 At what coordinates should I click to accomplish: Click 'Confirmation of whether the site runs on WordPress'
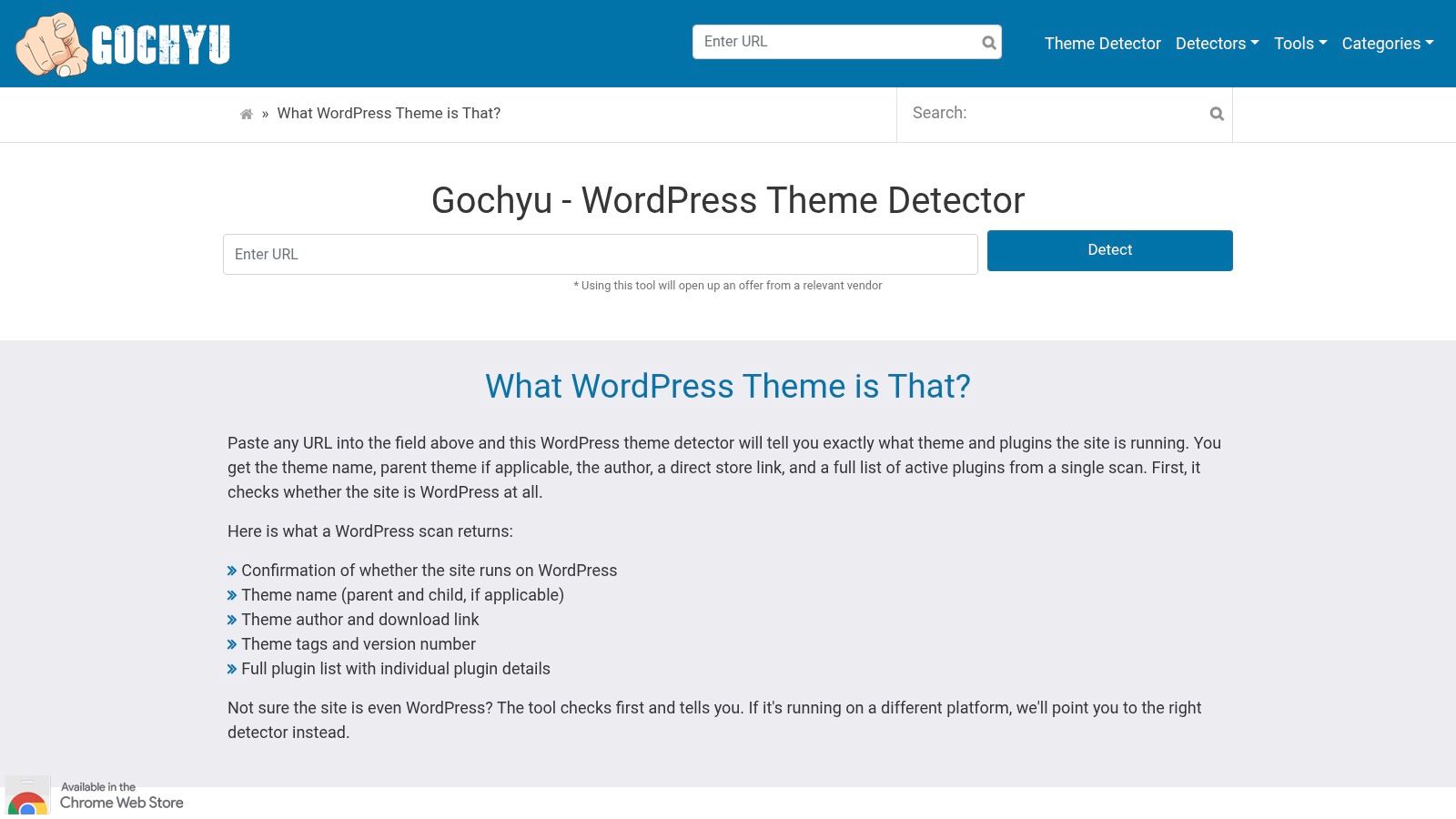pos(429,571)
